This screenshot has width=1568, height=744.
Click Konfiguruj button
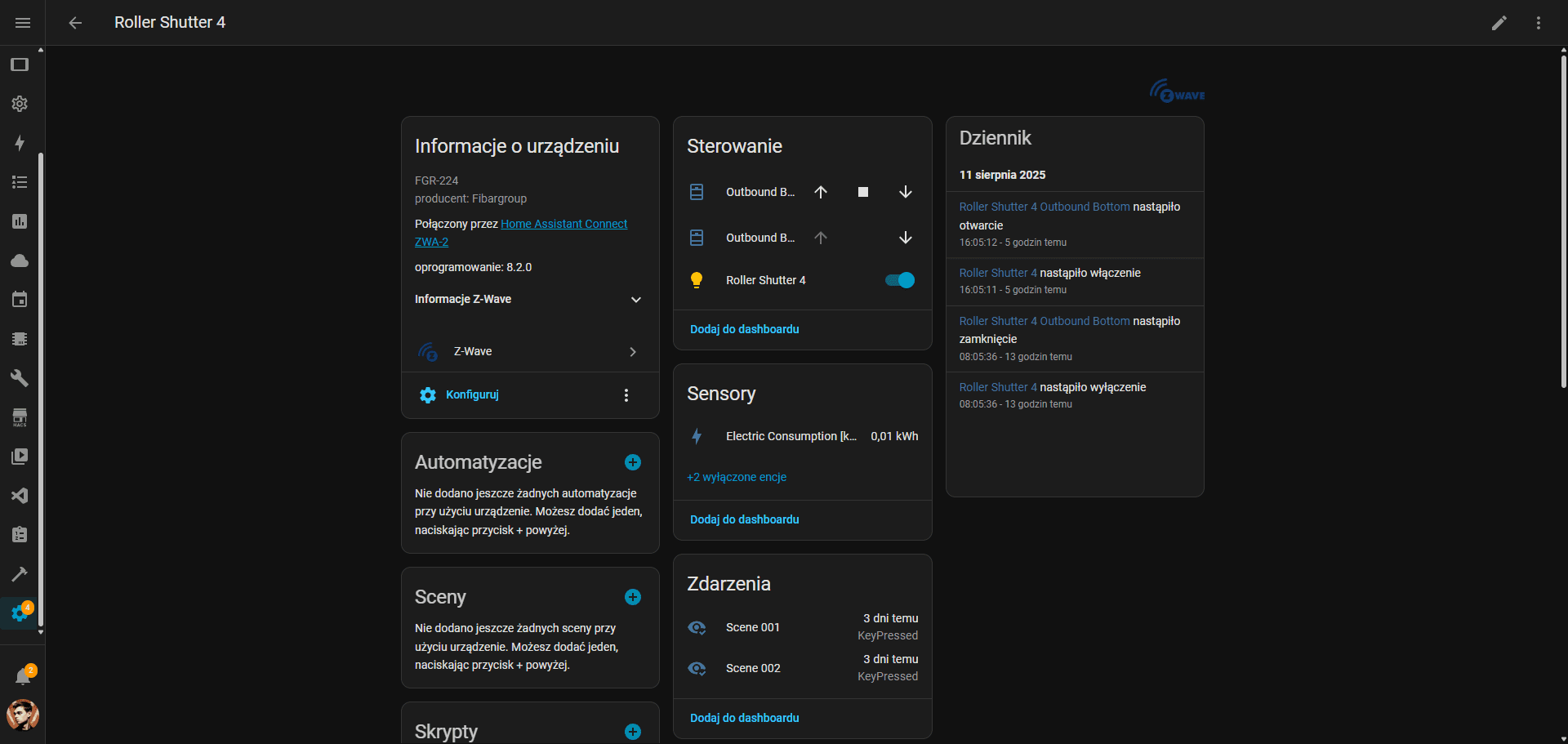pyautogui.click(x=471, y=394)
